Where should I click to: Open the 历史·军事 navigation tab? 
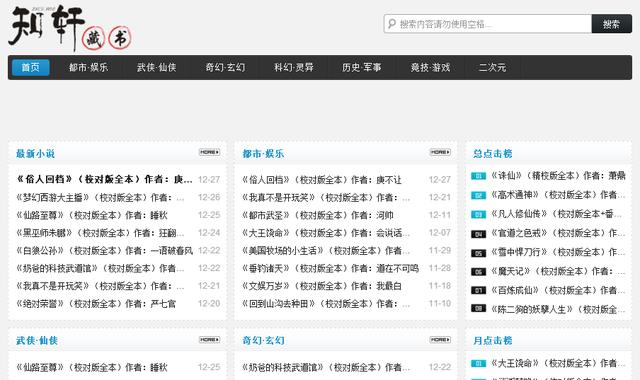pos(362,67)
